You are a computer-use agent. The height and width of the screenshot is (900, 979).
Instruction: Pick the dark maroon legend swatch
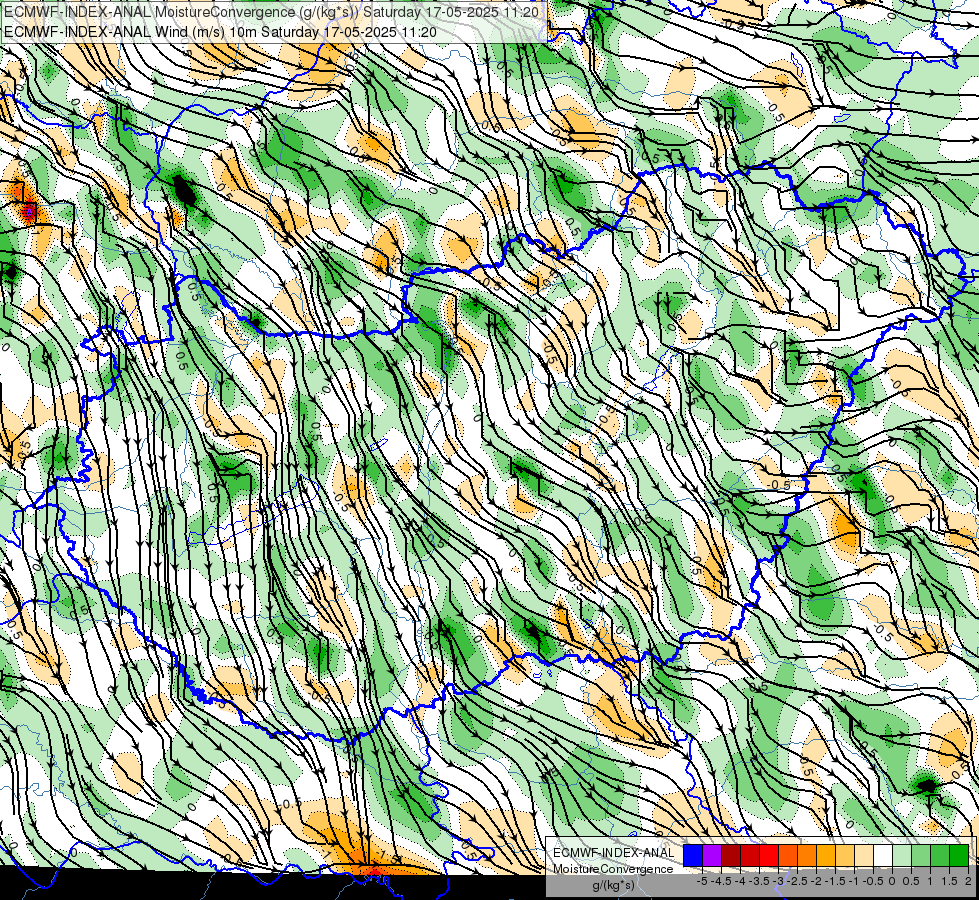tap(731, 855)
